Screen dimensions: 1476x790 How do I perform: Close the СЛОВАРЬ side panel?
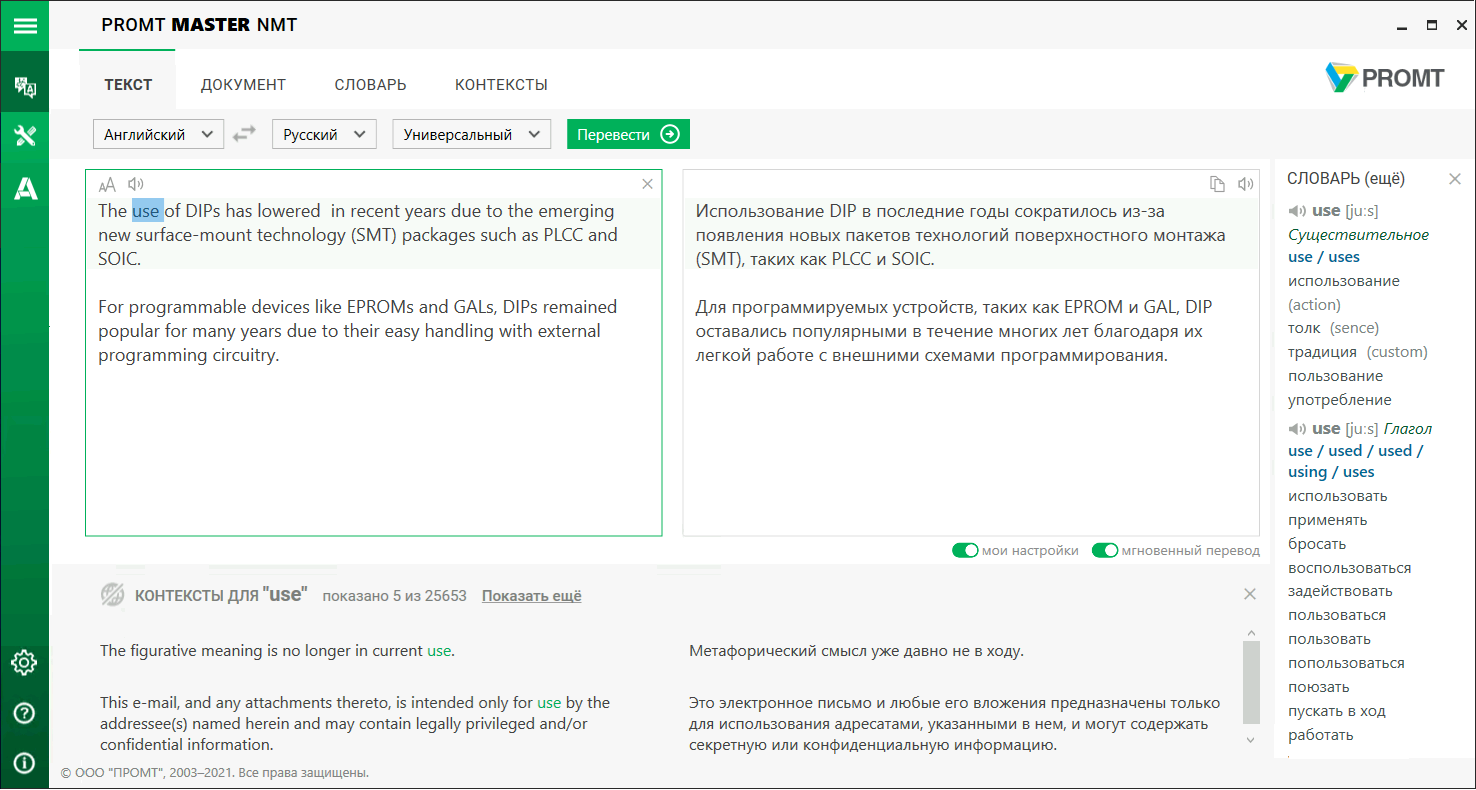(x=1455, y=179)
